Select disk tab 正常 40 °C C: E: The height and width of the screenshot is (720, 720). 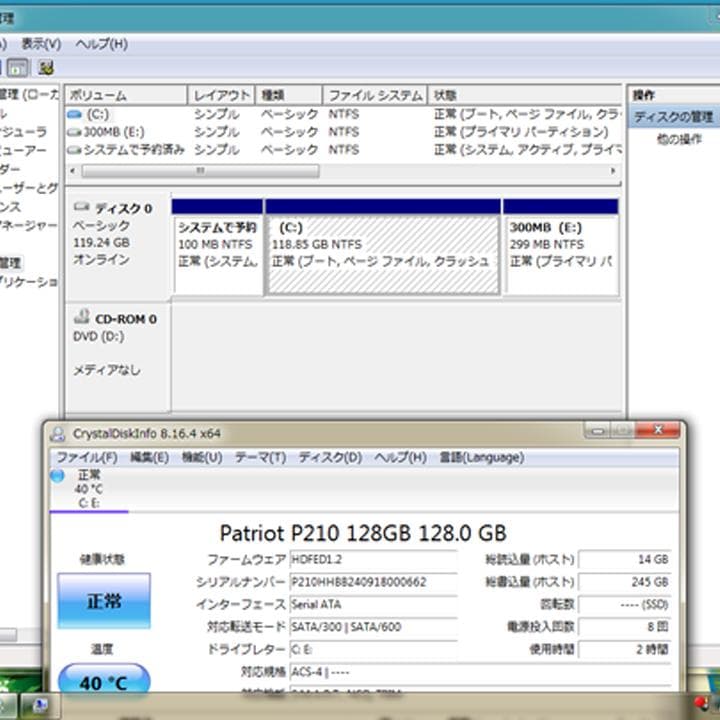pos(89,489)
